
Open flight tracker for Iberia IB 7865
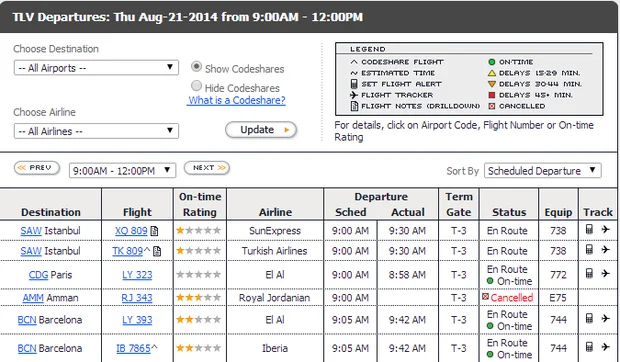tap(605, 347)
